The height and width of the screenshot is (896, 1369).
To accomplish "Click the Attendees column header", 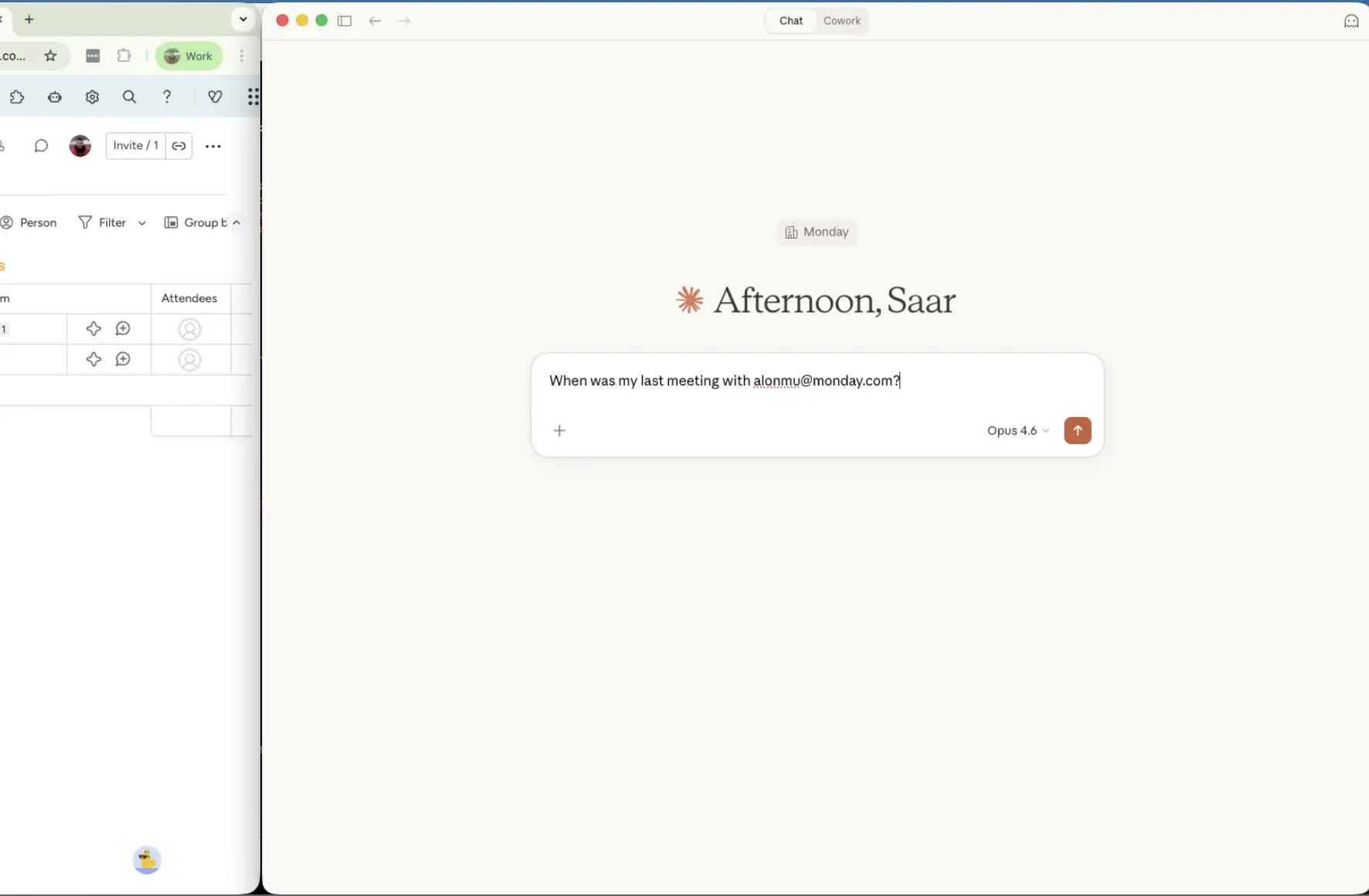I will [x=189, y=298].
